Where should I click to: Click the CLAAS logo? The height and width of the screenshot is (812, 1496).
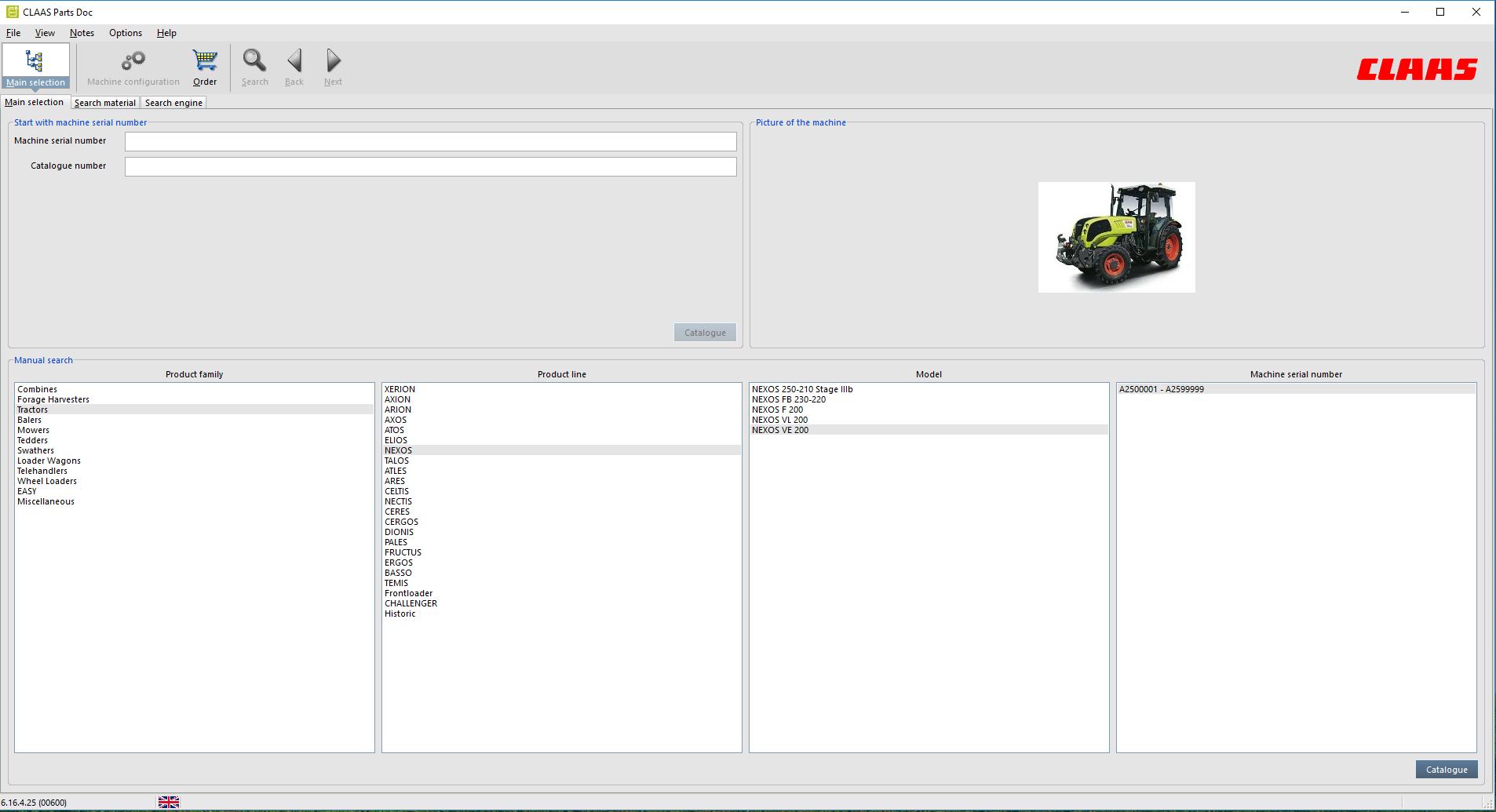point(1415,69)
